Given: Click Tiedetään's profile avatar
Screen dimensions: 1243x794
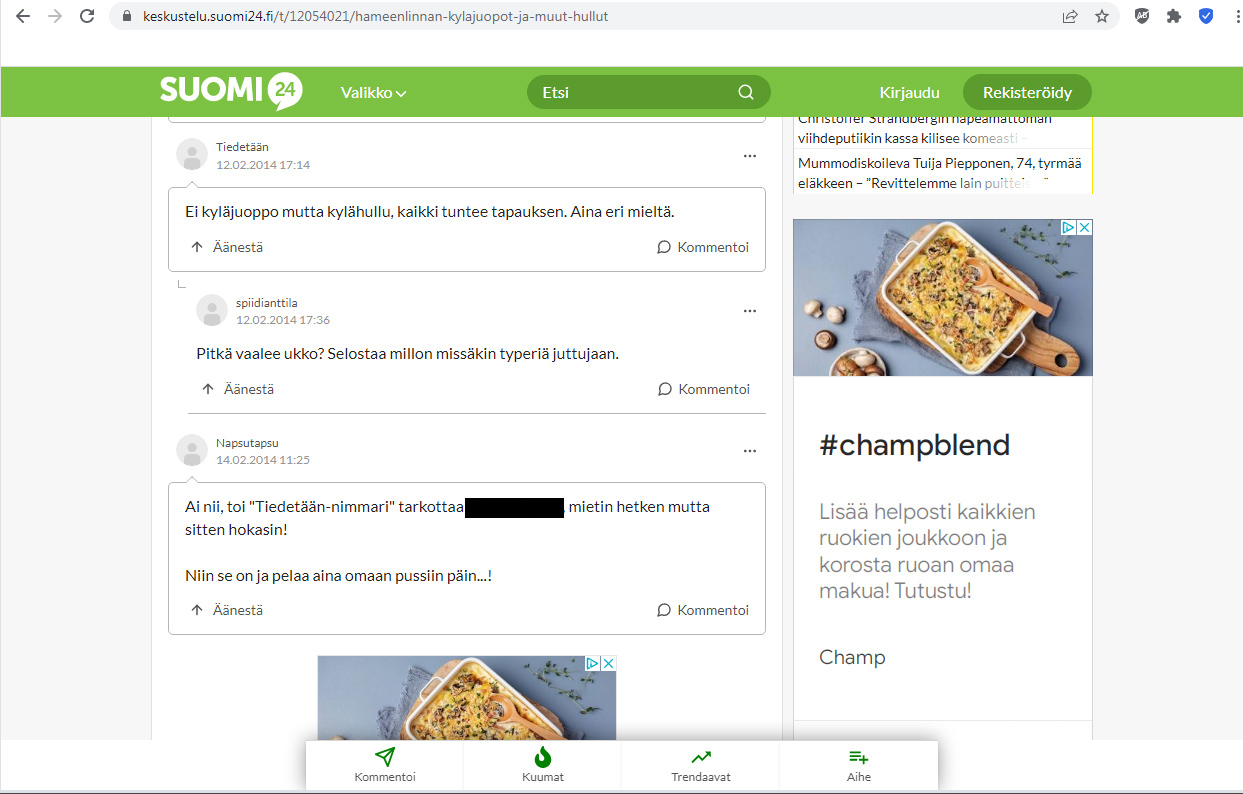Looking at the screenshot, I should [x=192, y=155].
